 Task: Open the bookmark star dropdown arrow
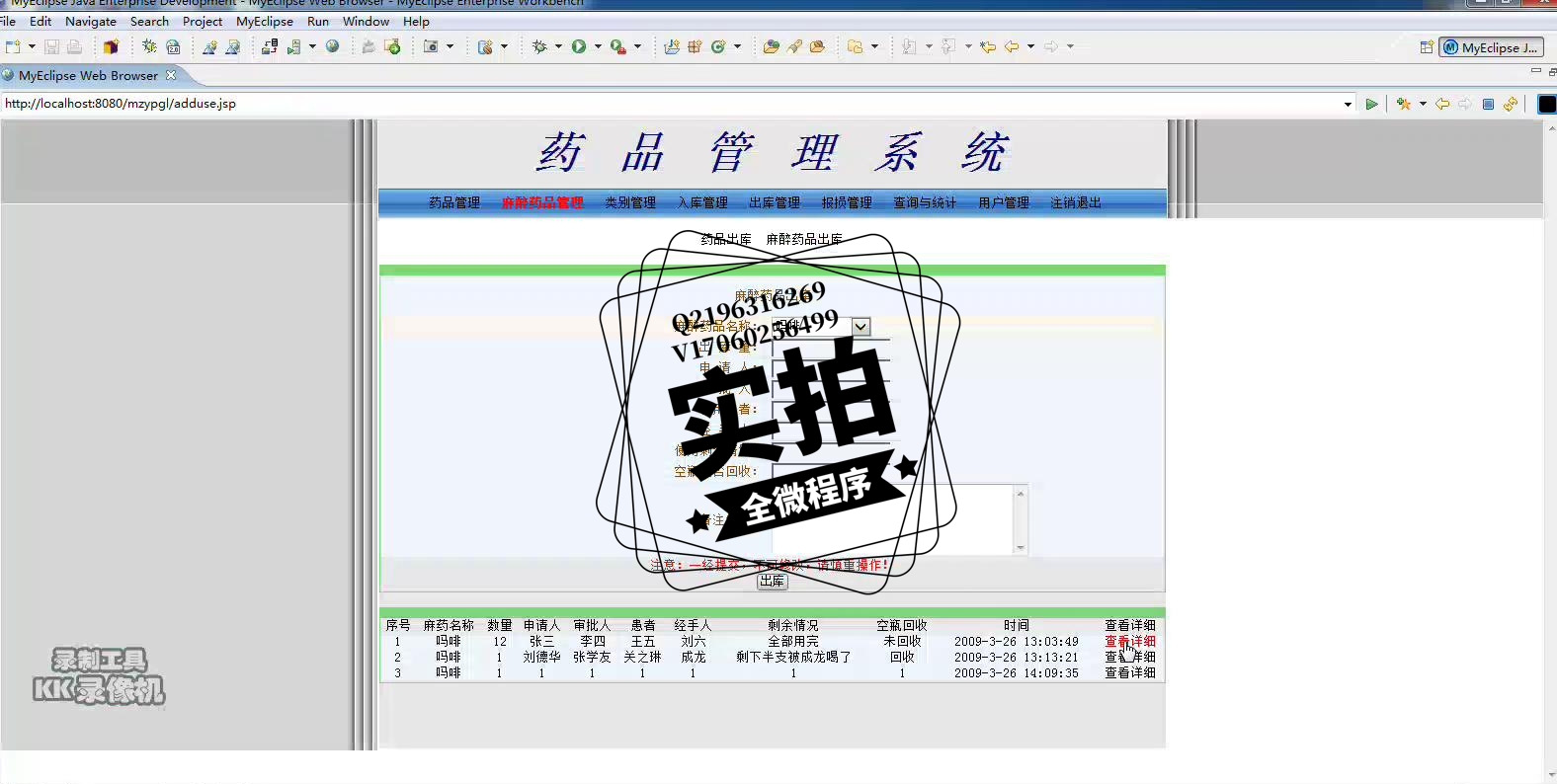1423,104
